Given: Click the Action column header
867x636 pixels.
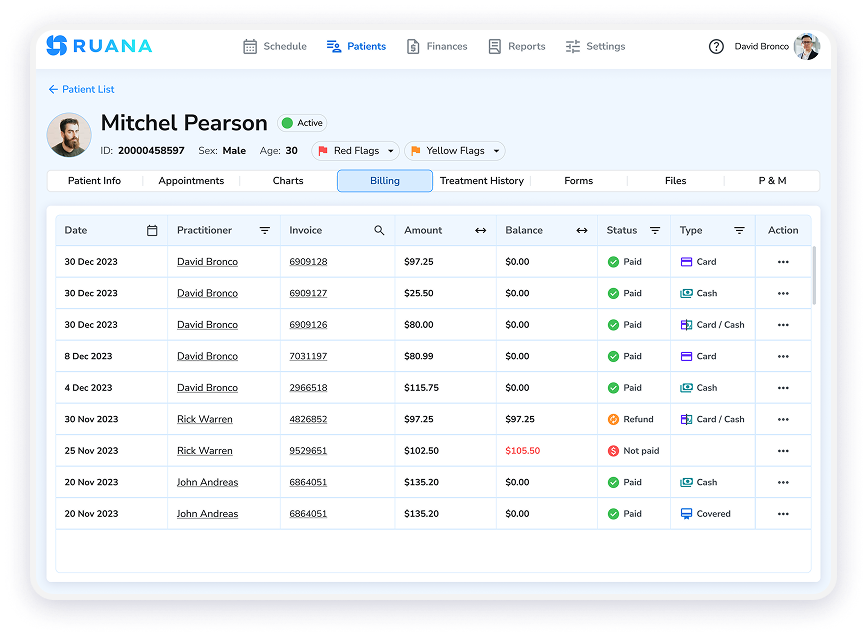Looking at the screenshot, I should coord(783,231).
